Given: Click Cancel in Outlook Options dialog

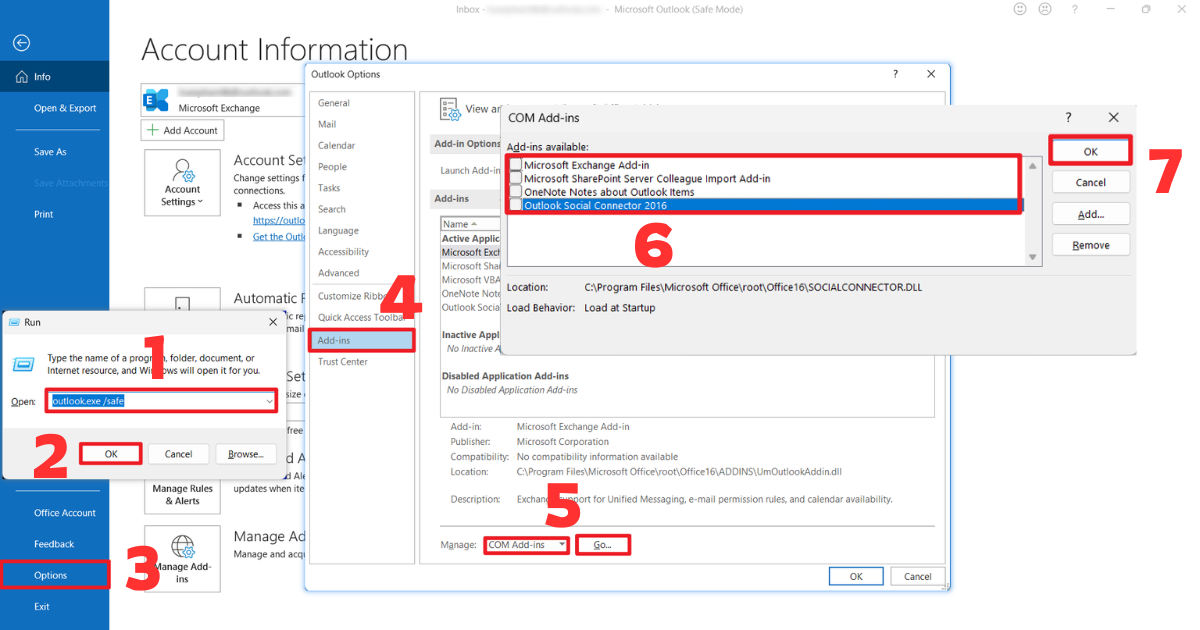Looking at the screenshot, I should pyautogui.click(x=918, y=576).
